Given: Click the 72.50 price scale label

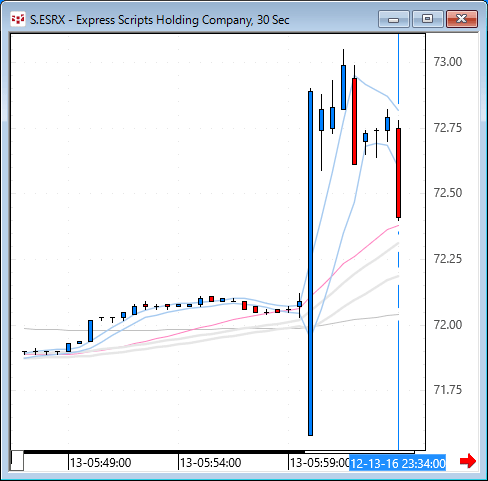Looking at the screenshot, I should (x=447, y=193).
